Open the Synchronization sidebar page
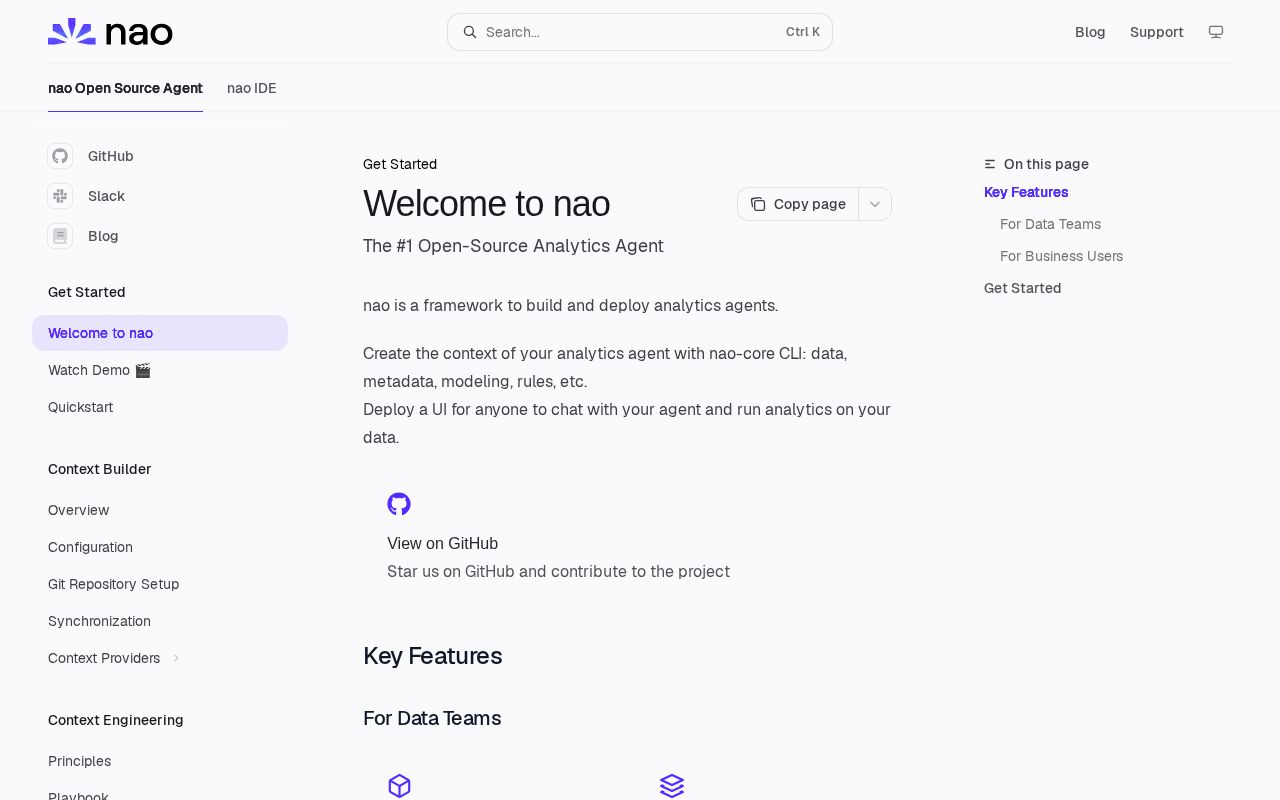Image resolution: width=1280 pixels, height=800 pixels. [x=160, y=621]
